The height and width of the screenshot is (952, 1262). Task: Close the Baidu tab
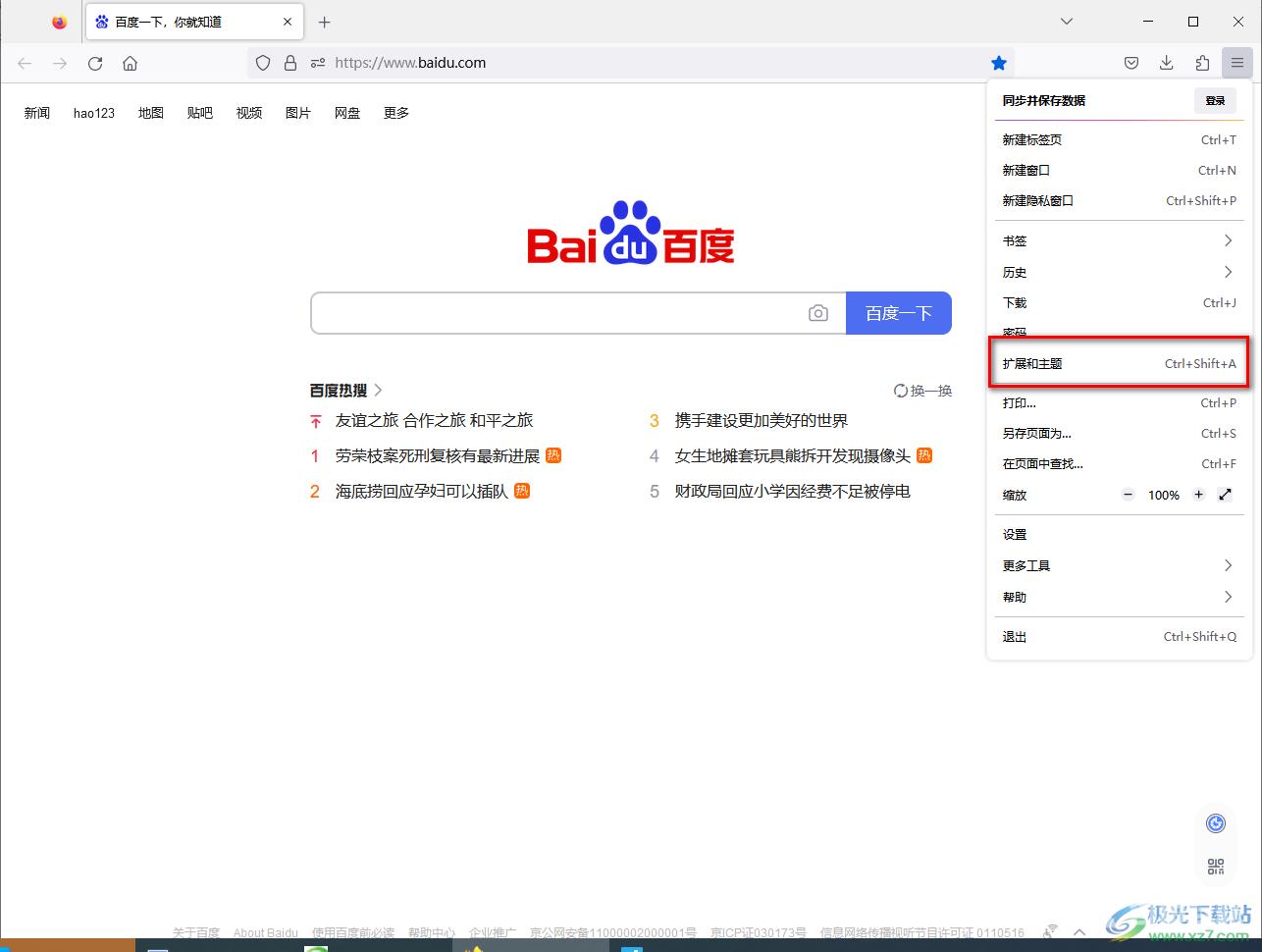(x=289, y=22)
